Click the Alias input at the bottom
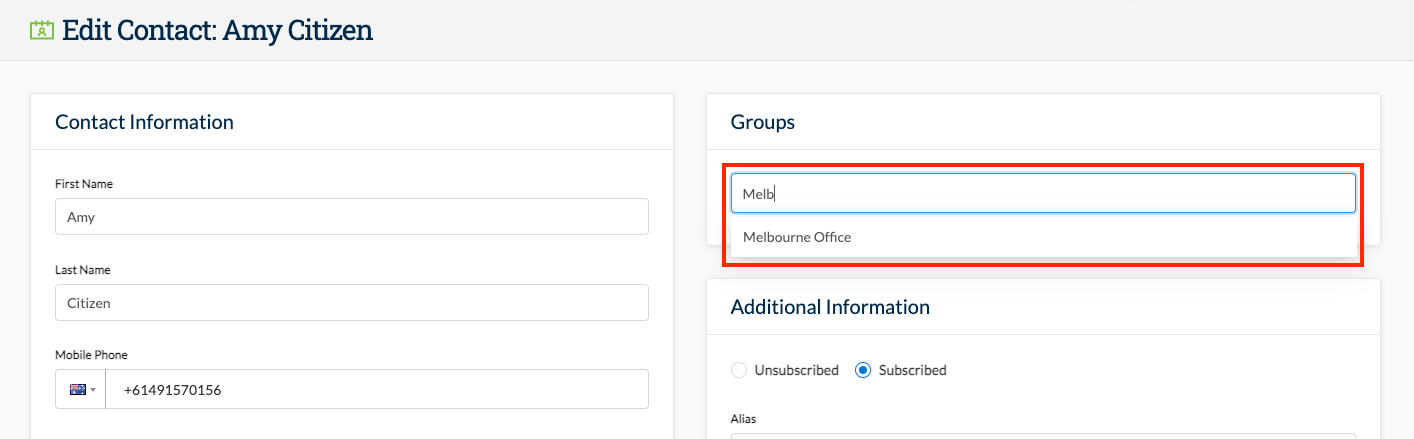Viewport: 1414px width, 439px height. (1043, 436)
